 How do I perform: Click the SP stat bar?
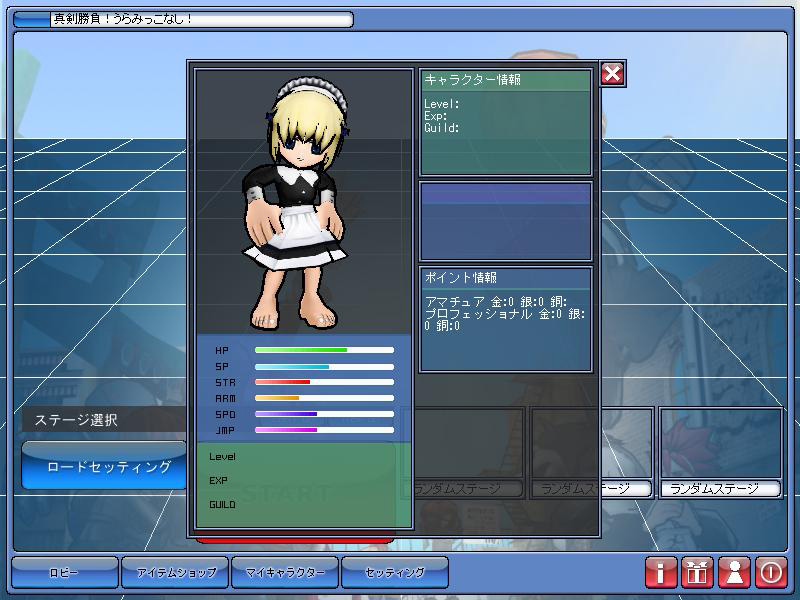click(x=324, y=366)
